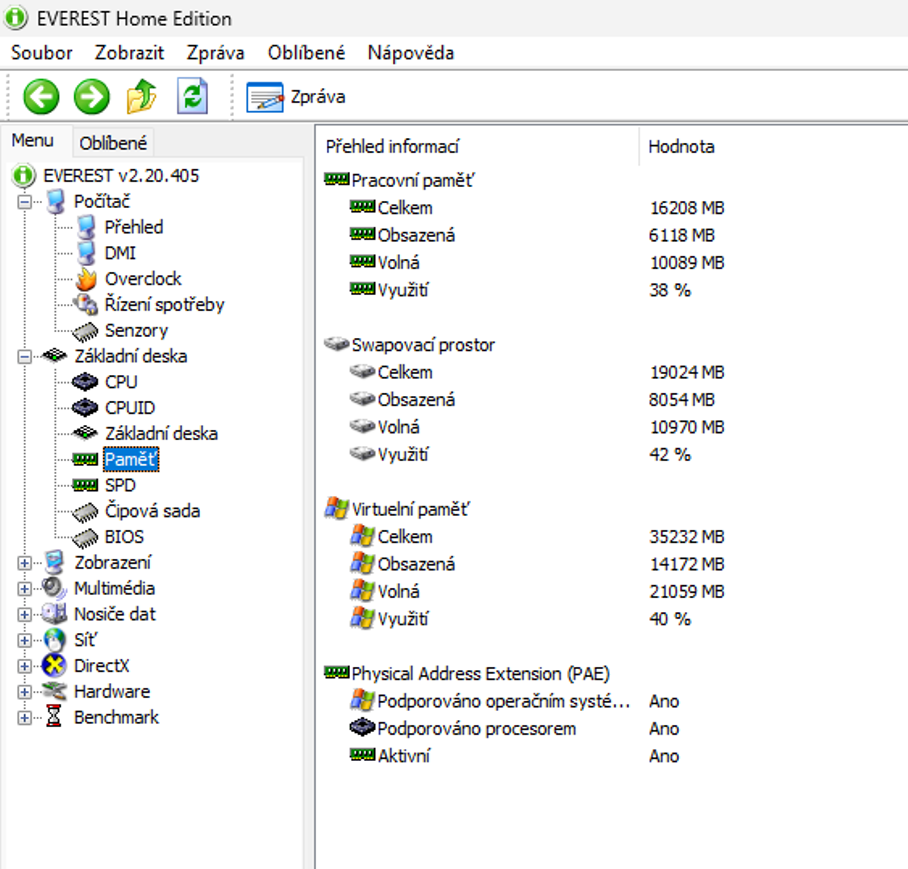Select the CPU icon in the sidebar

[84, 381]
